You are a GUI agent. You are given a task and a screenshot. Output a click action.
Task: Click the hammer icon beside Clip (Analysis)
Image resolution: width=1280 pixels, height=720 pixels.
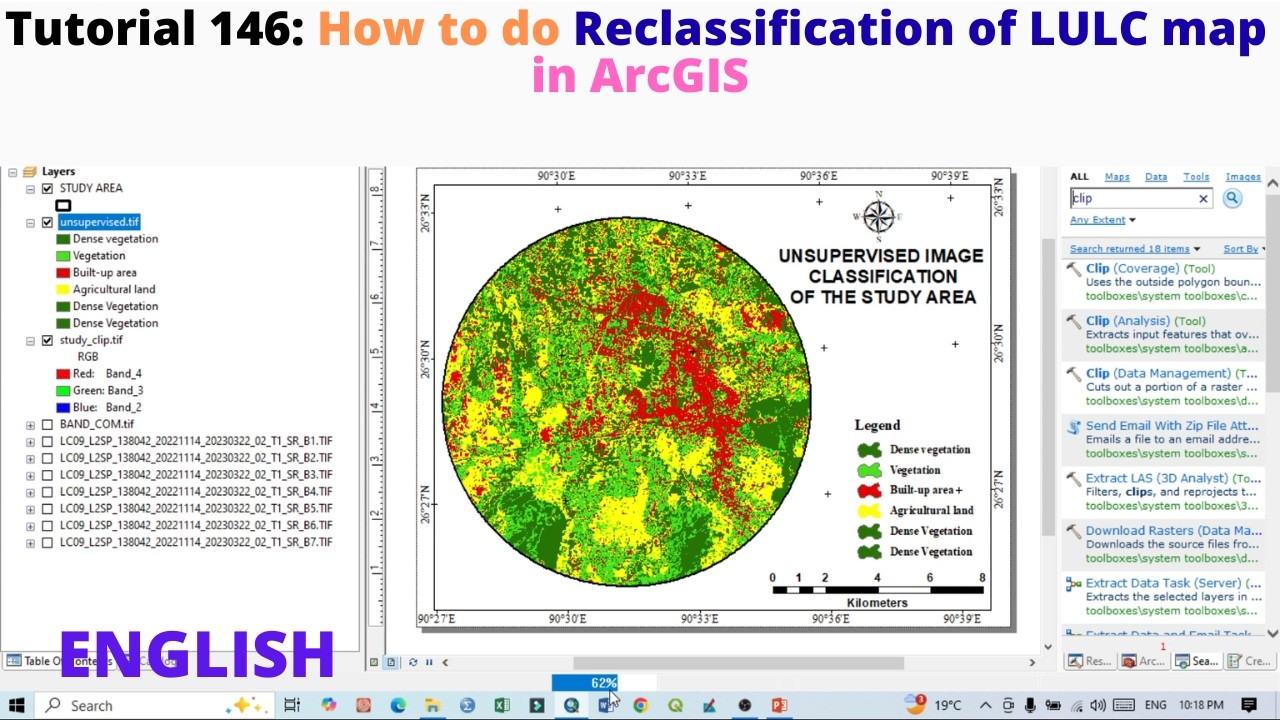click(x=1073, y=322)
